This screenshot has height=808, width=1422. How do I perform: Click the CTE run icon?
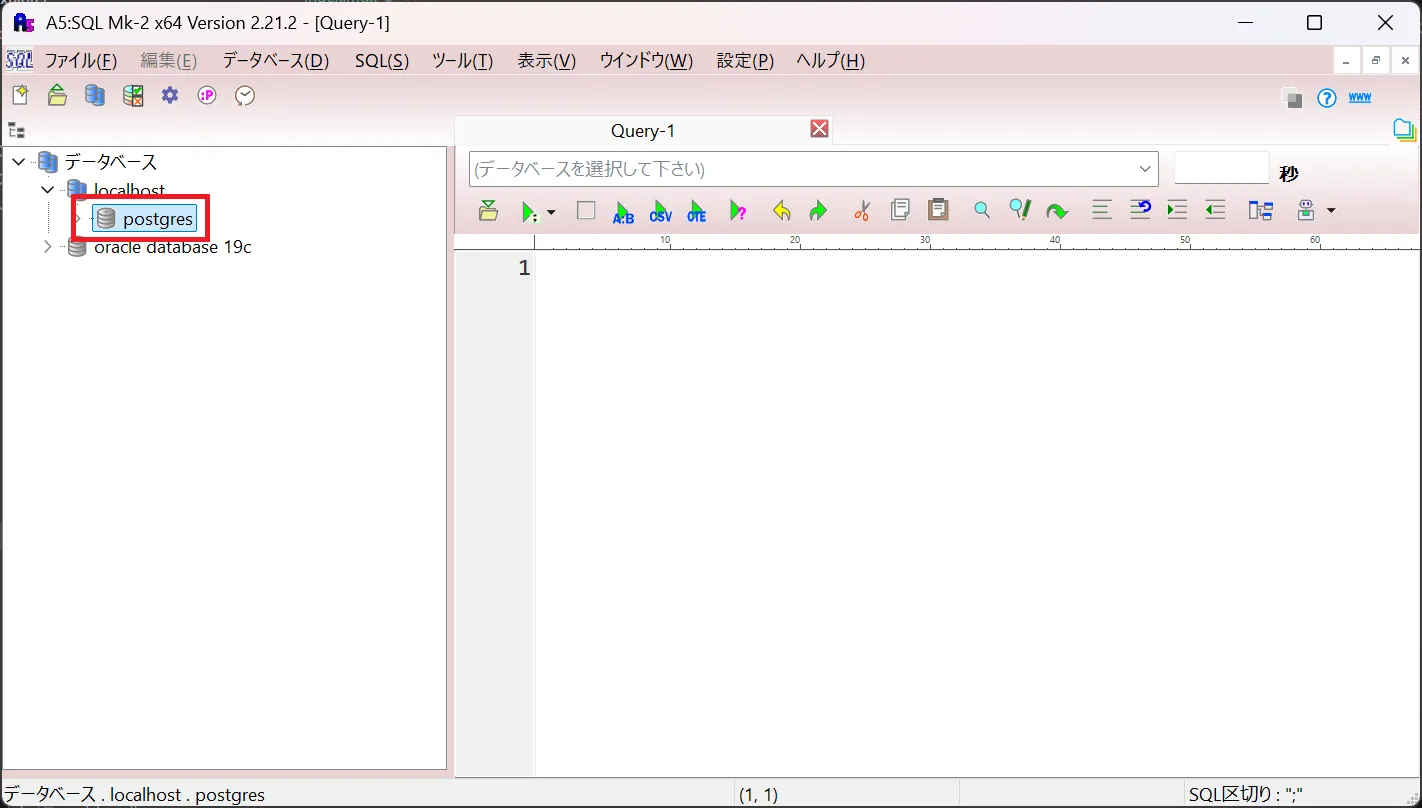click(x=697, y=211)
